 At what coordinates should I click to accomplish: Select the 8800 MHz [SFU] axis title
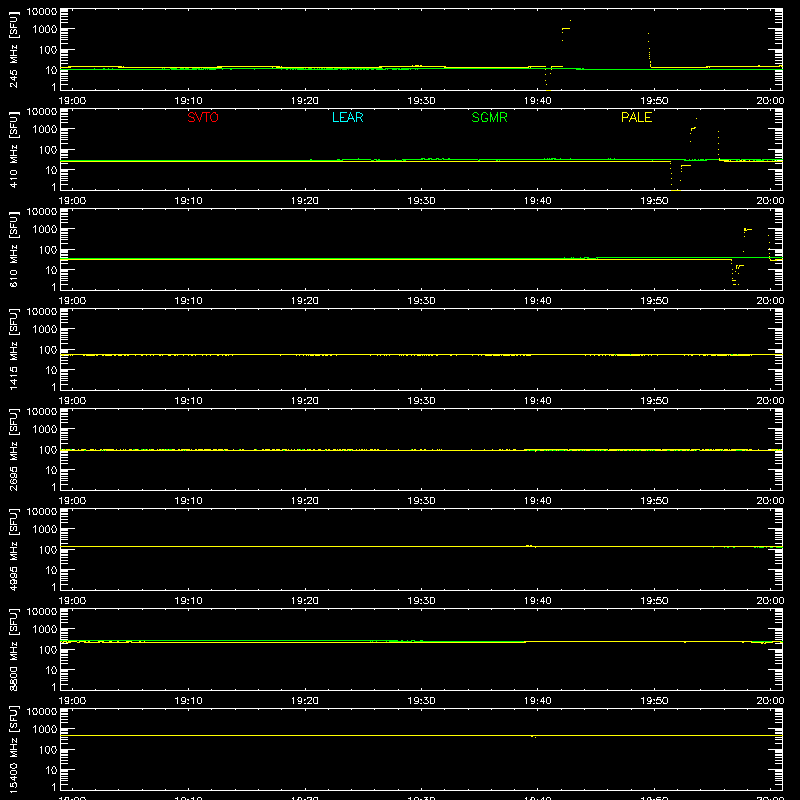(x=13, y=650)
